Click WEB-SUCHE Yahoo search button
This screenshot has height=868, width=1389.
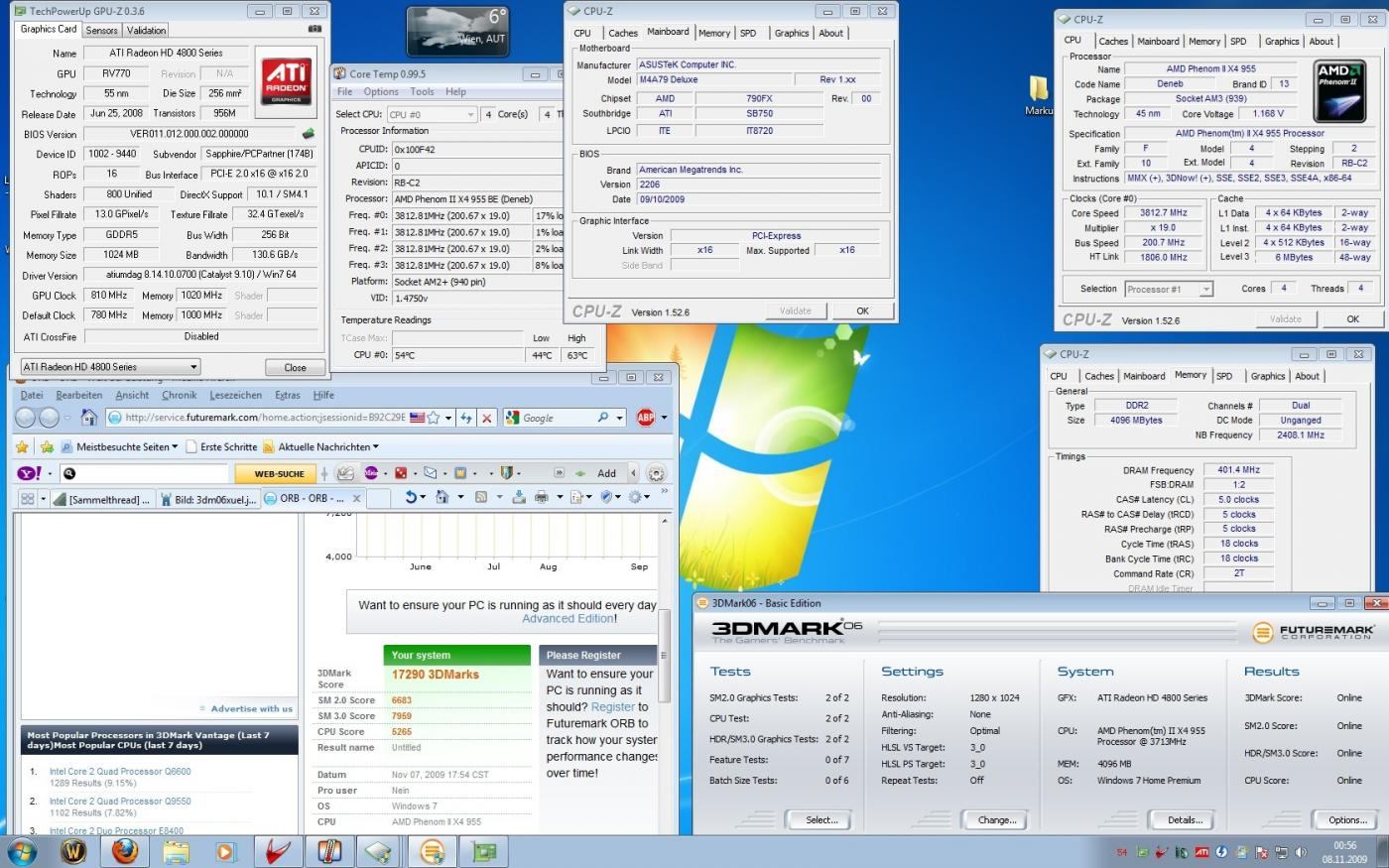tap(280, 474)
